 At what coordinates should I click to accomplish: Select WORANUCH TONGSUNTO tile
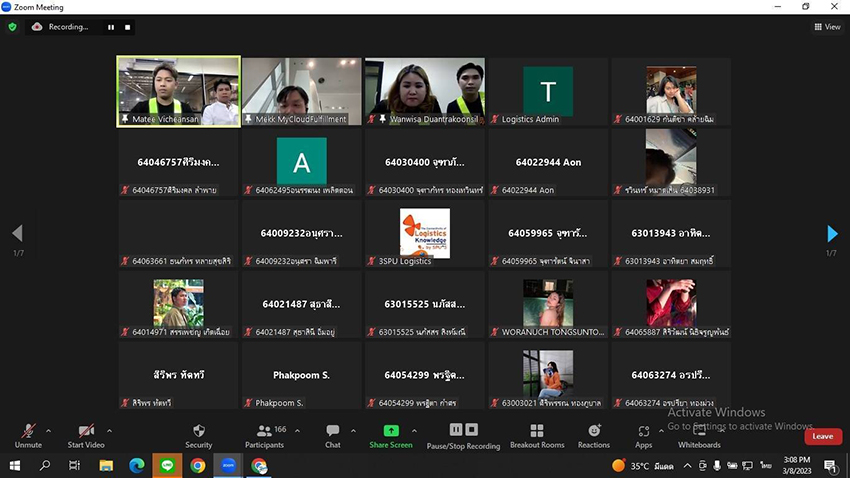click(x=548, y=305)
